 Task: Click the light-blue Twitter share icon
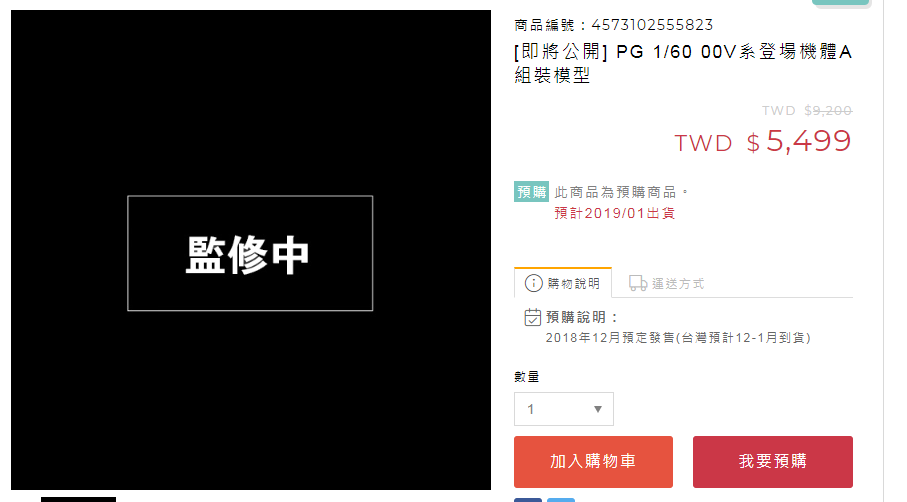(x=561, y=500)
